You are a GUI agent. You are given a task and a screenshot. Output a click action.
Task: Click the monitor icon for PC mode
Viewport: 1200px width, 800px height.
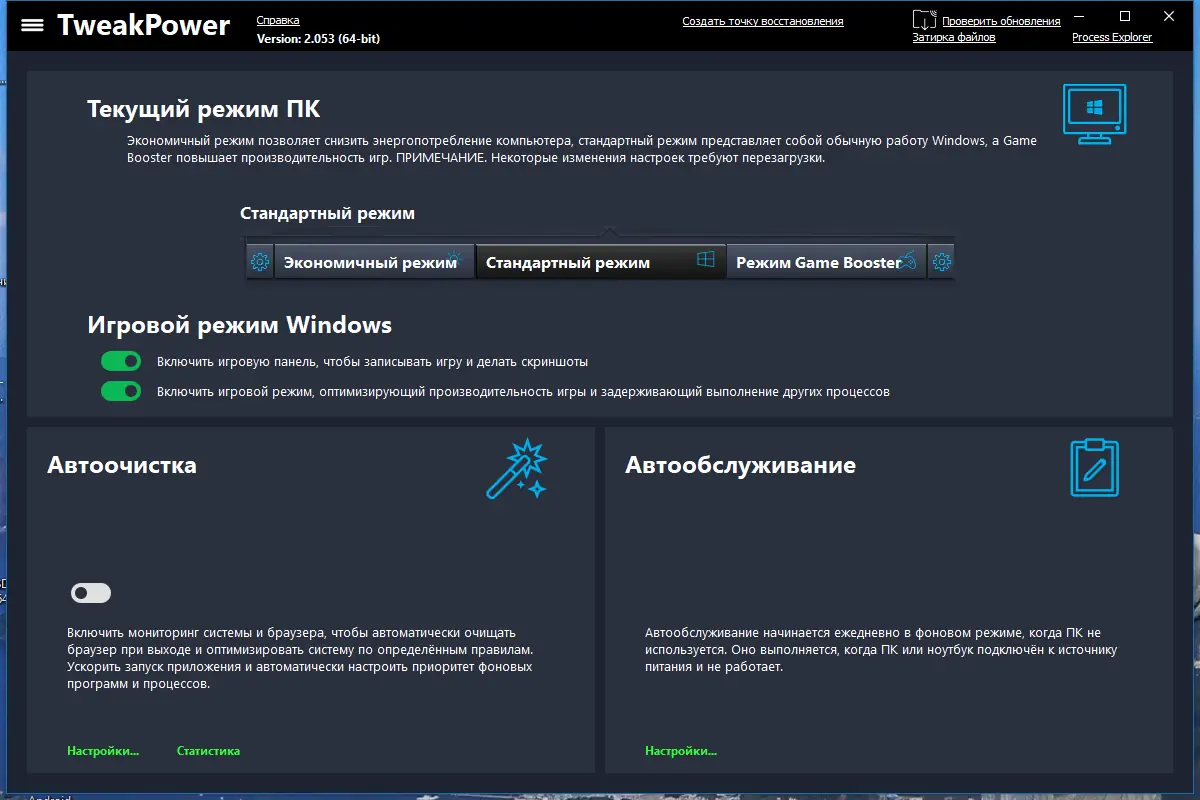tap(1094, 115)
